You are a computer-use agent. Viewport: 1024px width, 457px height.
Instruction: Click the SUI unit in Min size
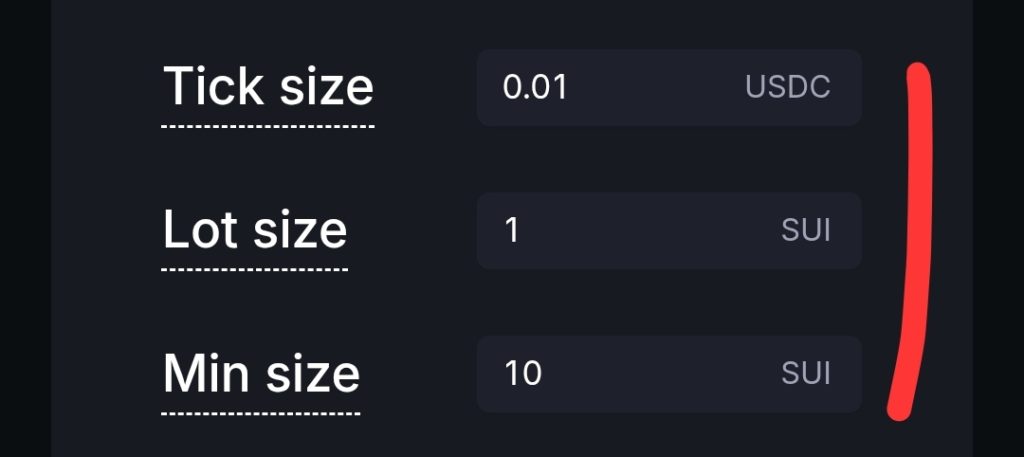805,374
